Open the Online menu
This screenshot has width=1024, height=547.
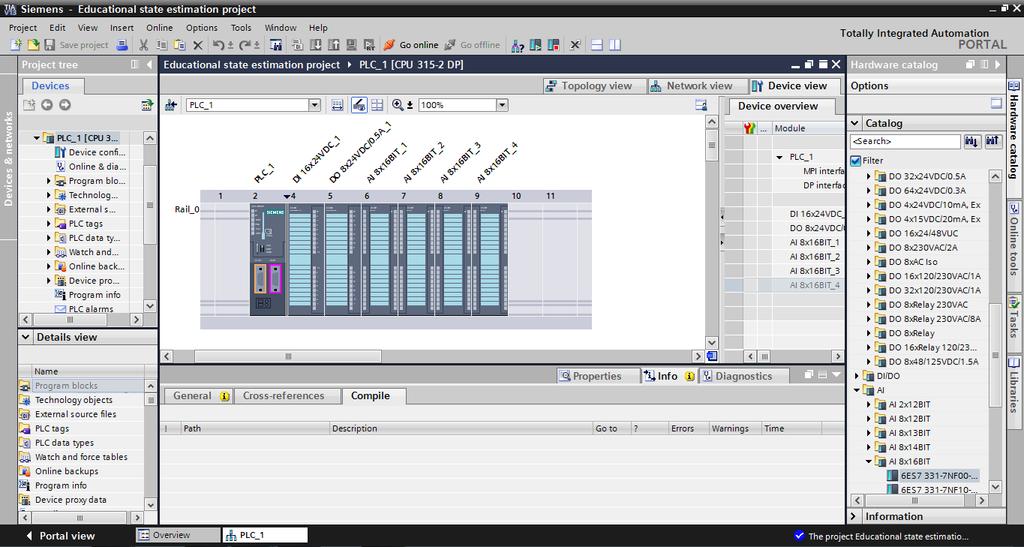coord(159,27)
